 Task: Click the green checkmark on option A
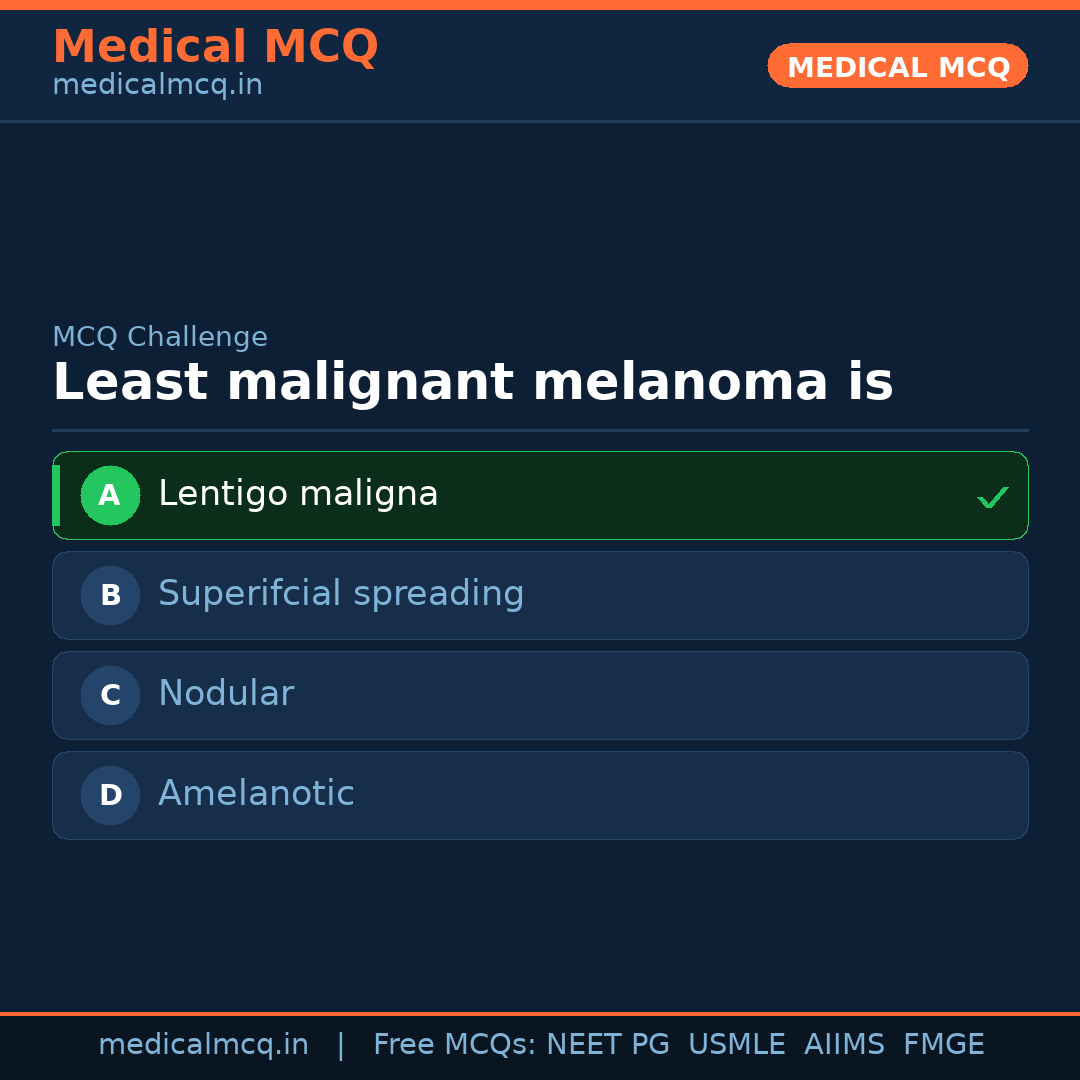(x=992, y=497)
